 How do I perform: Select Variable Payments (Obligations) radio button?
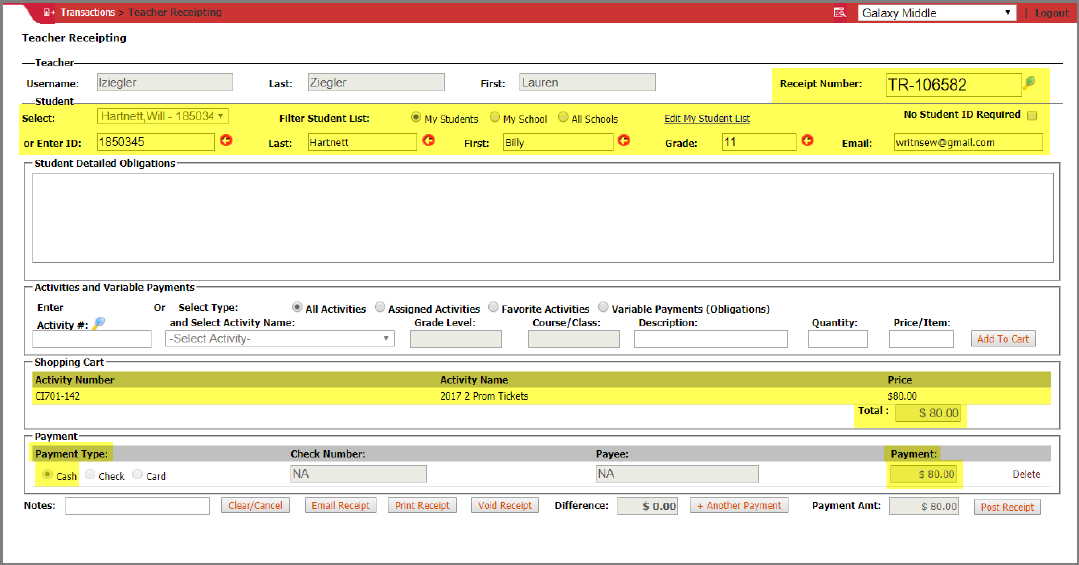click(603, 307)
